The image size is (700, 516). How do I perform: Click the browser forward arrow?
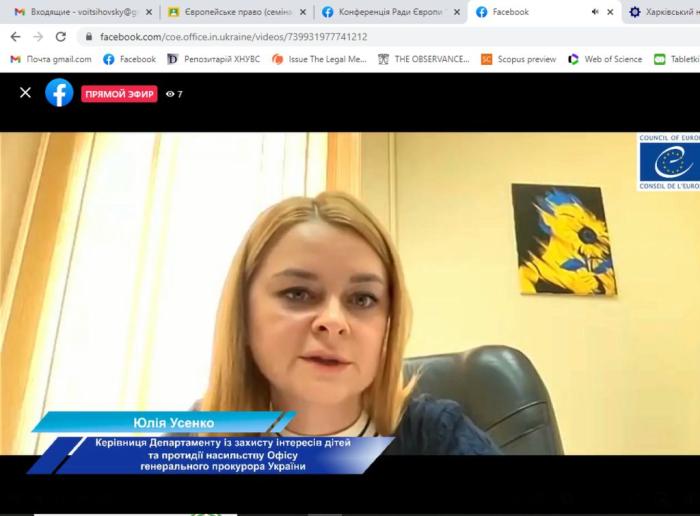38,37
